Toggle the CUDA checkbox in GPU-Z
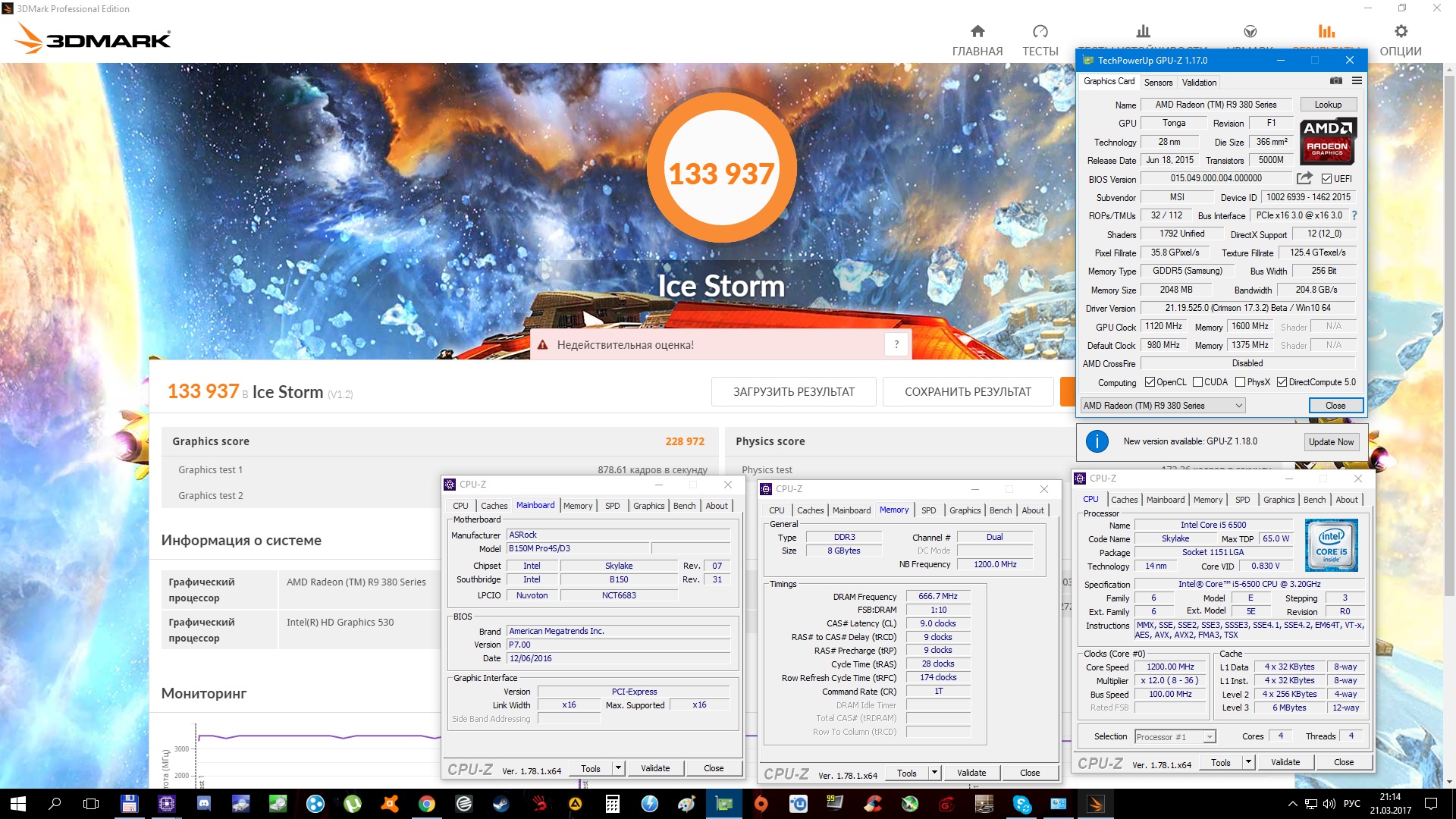This screenshot has height=819, width=1456. click(1197, 382)
